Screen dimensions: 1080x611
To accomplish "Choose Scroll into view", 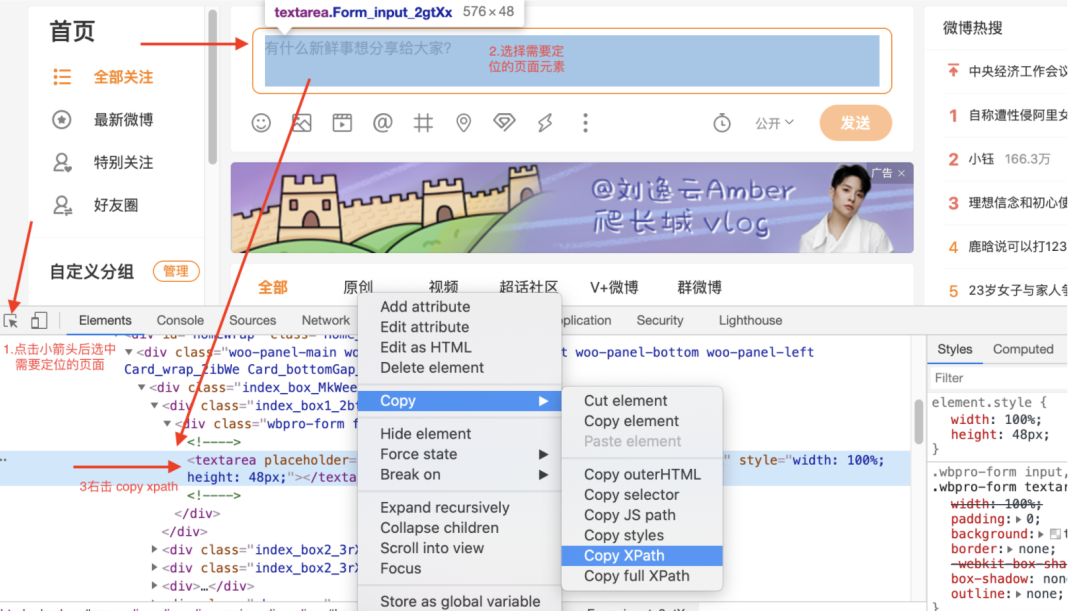I will 459,548.
